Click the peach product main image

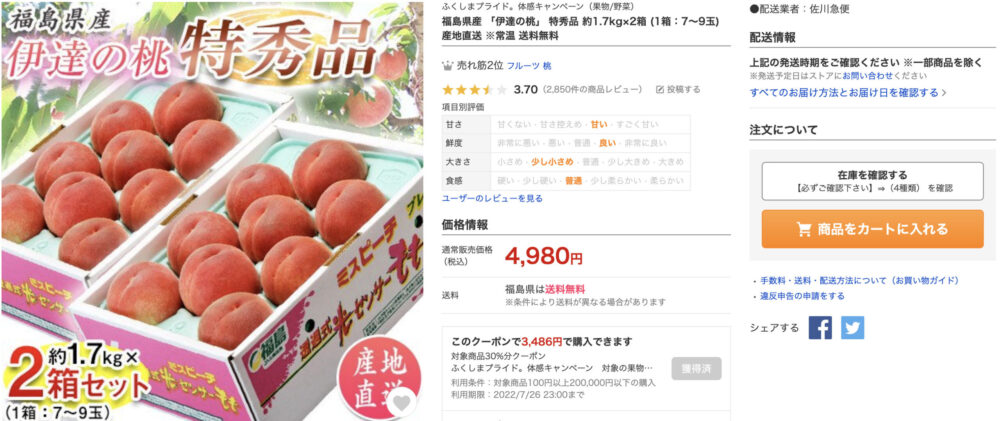tap(211, 210)
